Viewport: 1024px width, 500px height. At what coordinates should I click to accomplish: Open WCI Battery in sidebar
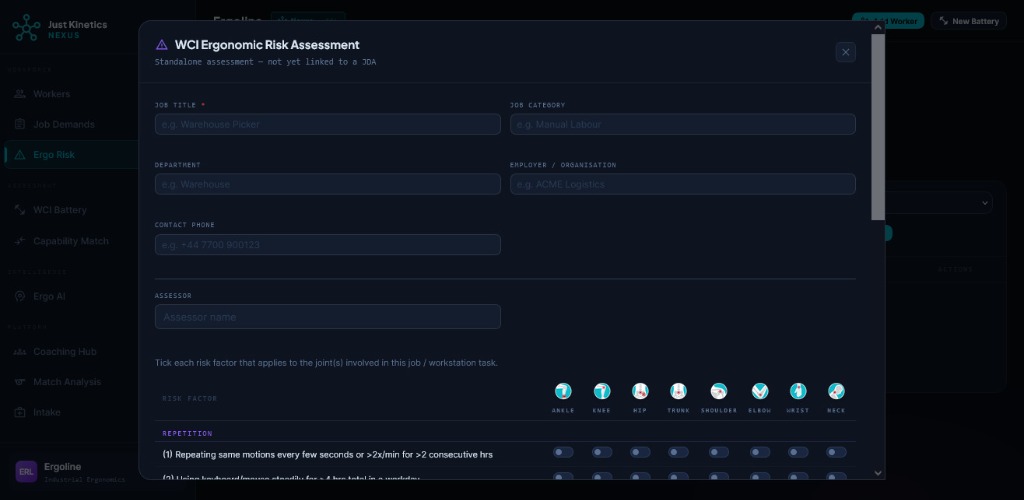(x=71, y=210)
